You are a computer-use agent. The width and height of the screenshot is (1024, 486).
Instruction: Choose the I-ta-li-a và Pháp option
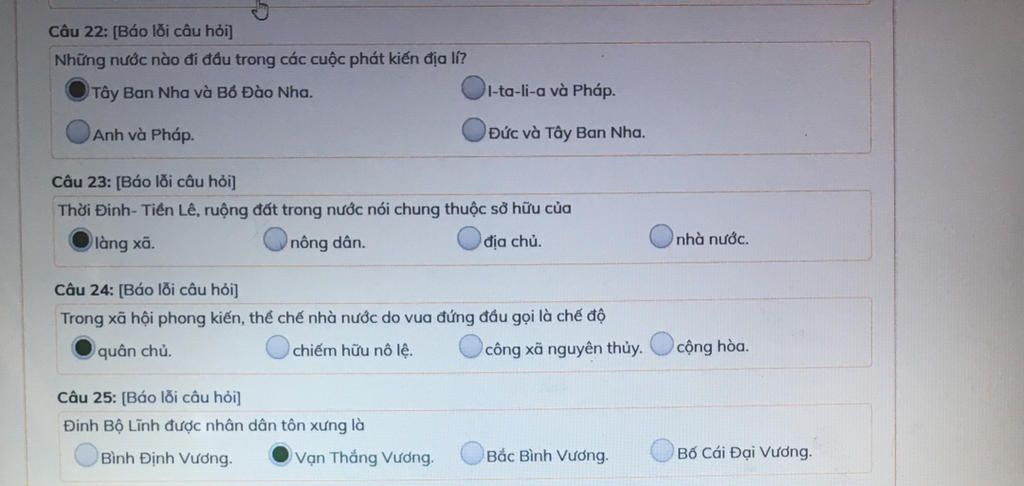[x=473, y=88]
